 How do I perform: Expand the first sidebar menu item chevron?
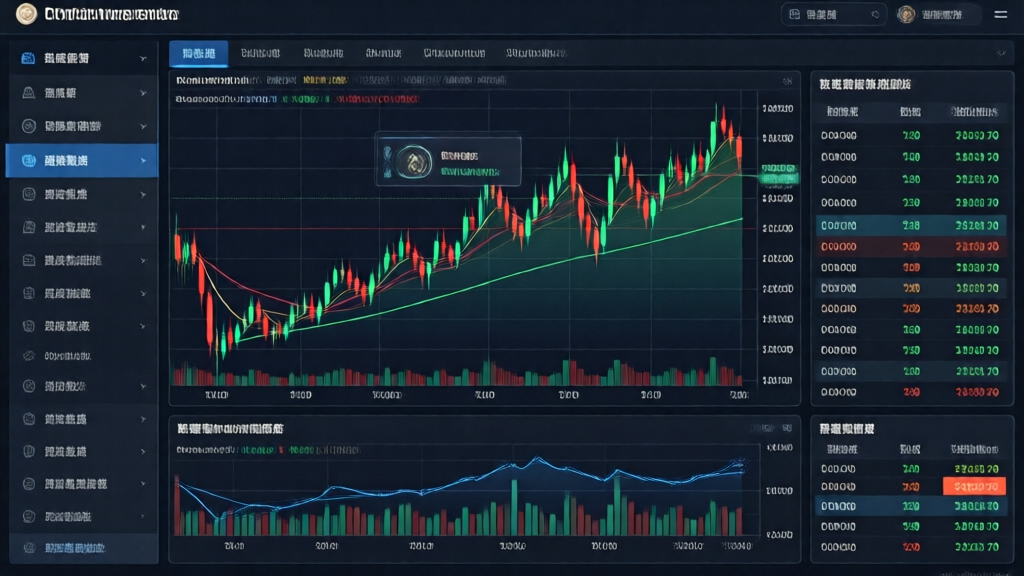(x=143, y=60)
